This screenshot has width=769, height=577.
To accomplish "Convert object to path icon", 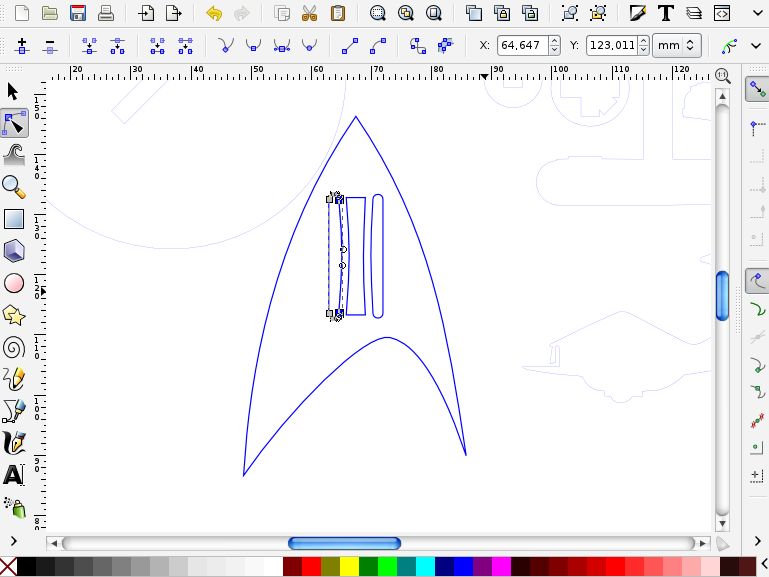I will coord(418,46).
